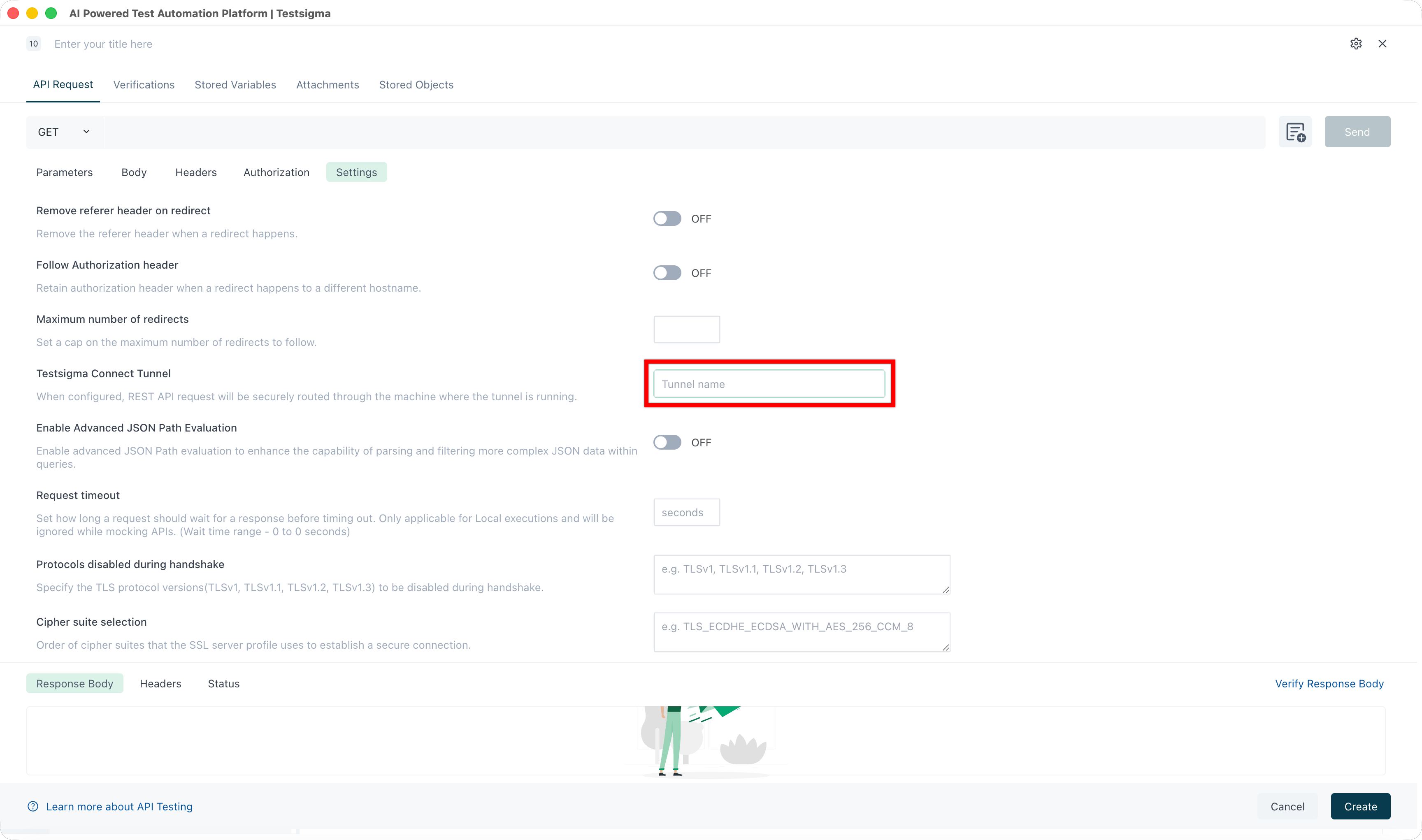Open the settings gear icon

1356,44
